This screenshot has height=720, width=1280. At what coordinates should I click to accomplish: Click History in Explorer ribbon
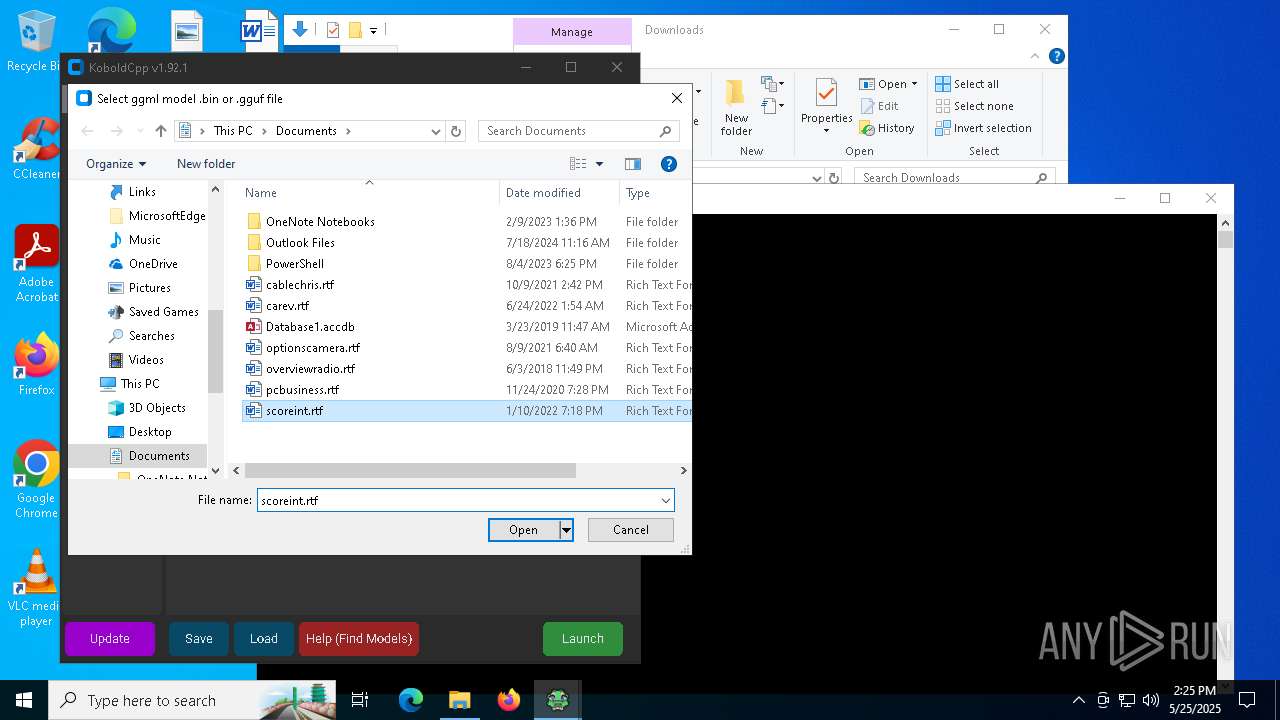(x=887, y=128)
